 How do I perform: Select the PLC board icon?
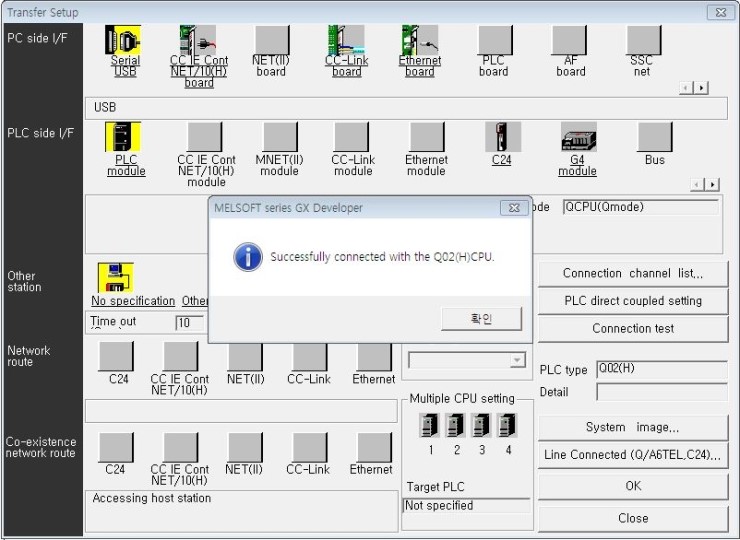coord(495,40)
